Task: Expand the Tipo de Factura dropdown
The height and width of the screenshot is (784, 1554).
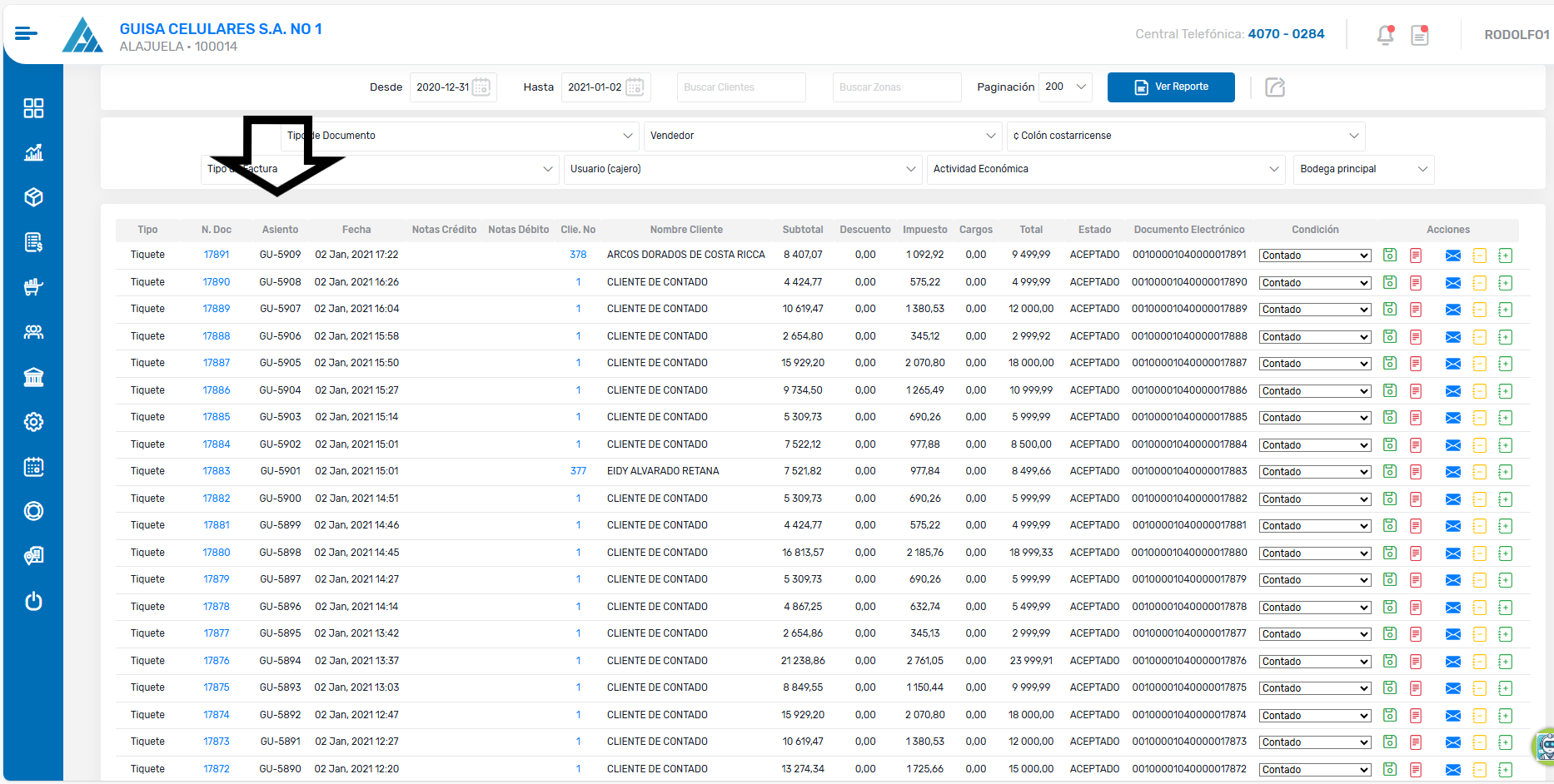Action: [380, 169]
